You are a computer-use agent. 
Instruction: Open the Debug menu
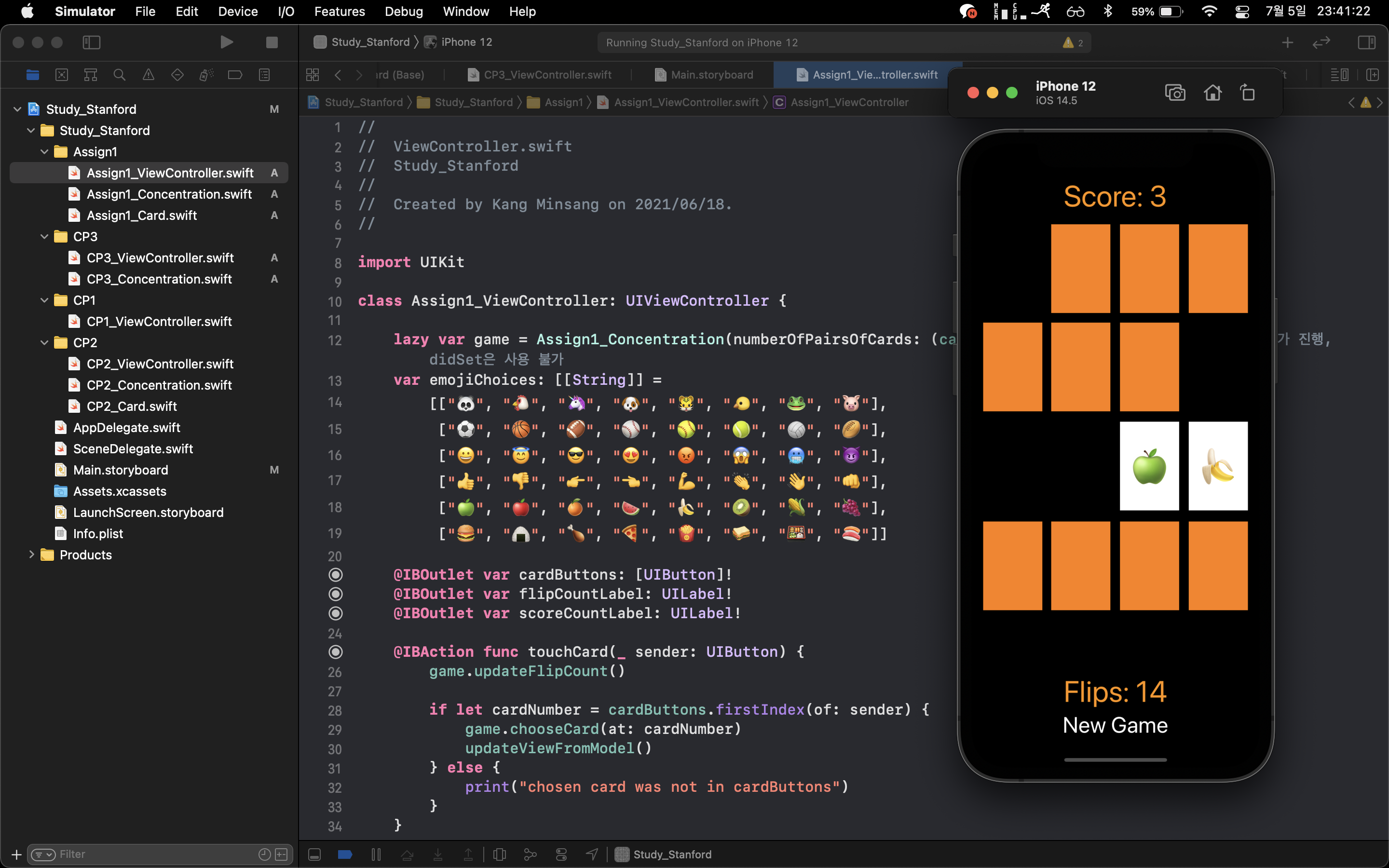coord(404,12)
